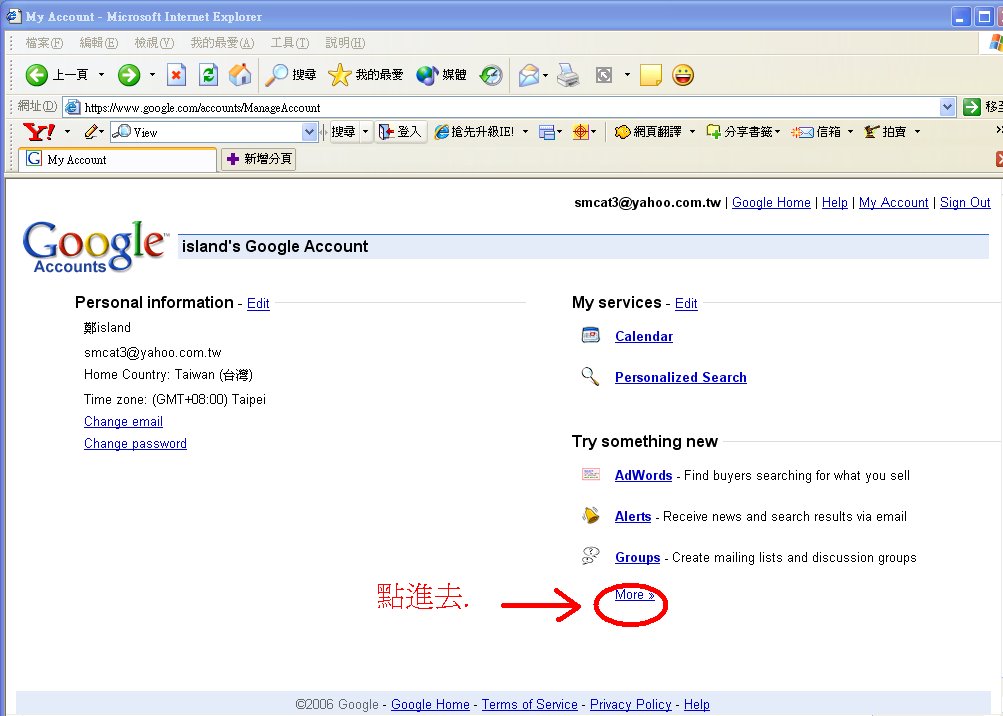Click the Google Accounts logo
Viewport: 1003px width, 716px height.
[94, 246]
